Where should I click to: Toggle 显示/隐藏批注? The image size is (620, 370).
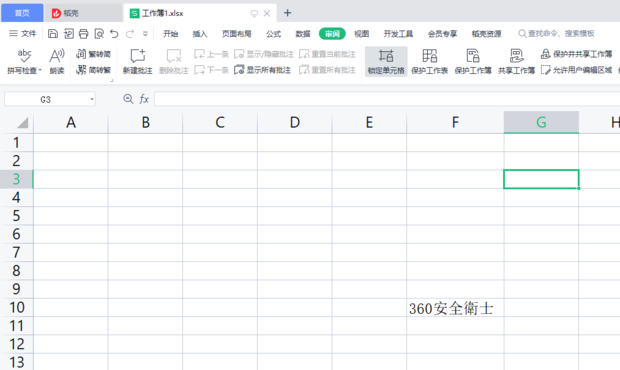pos(264,54)
